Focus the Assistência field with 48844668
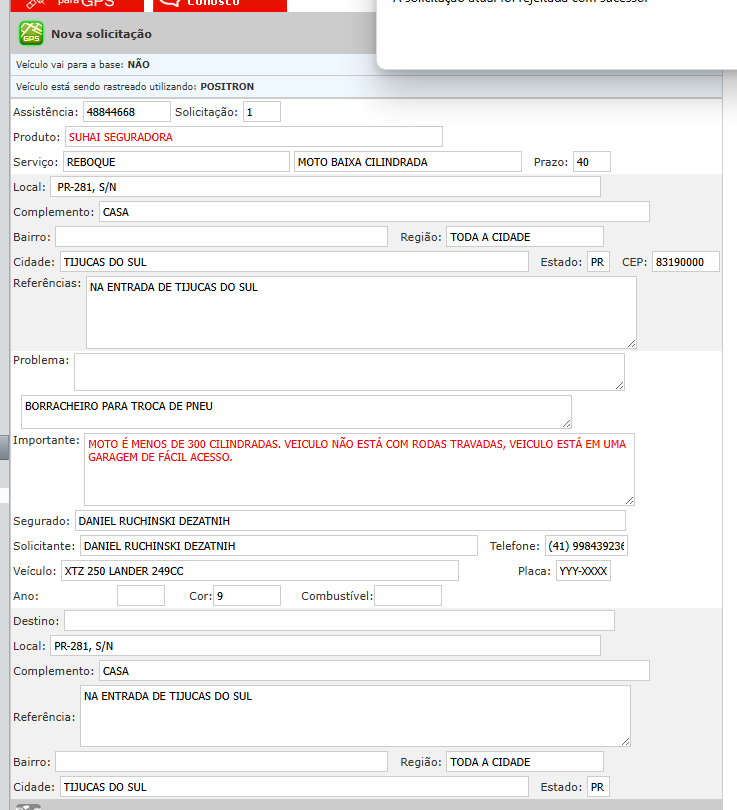Screen dimensions: 737x810 [x=127, y=112]
